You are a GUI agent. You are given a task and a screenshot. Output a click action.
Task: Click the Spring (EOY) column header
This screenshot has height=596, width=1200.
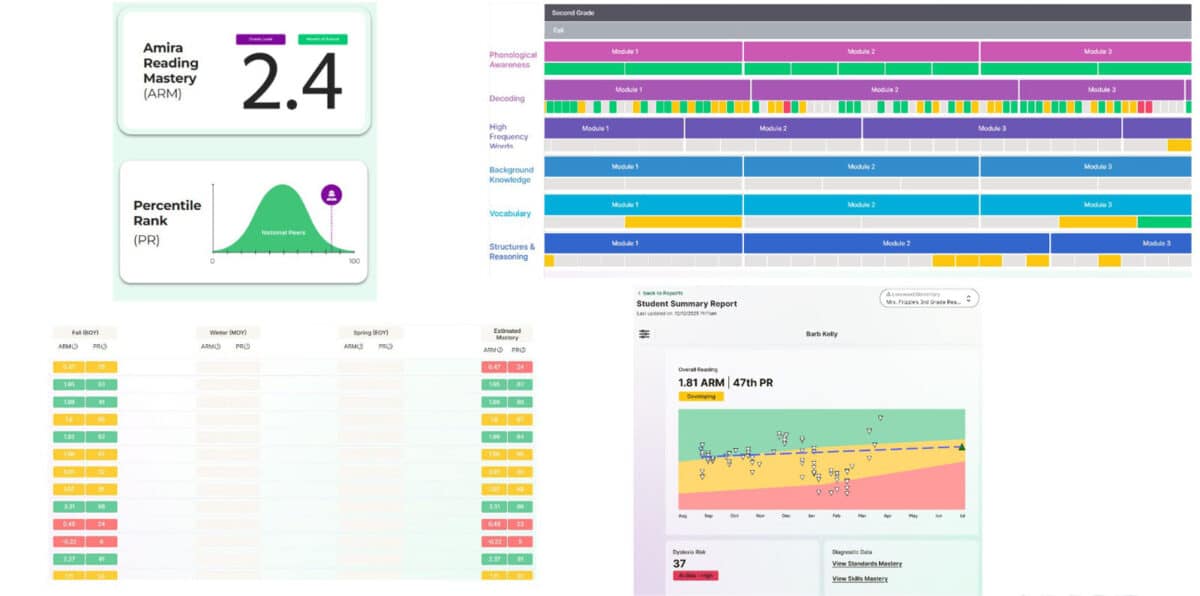370,332
